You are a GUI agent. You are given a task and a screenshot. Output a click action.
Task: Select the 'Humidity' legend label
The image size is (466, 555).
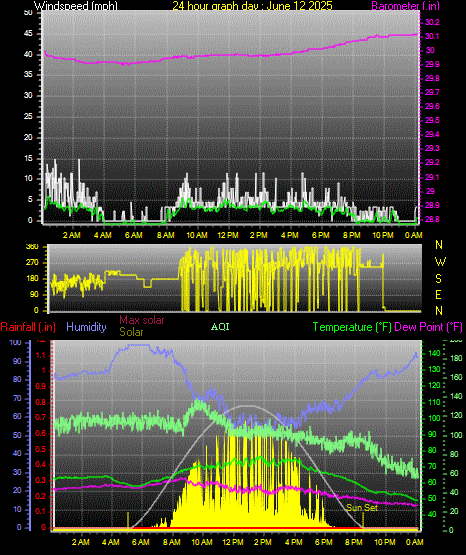[86, 327]
